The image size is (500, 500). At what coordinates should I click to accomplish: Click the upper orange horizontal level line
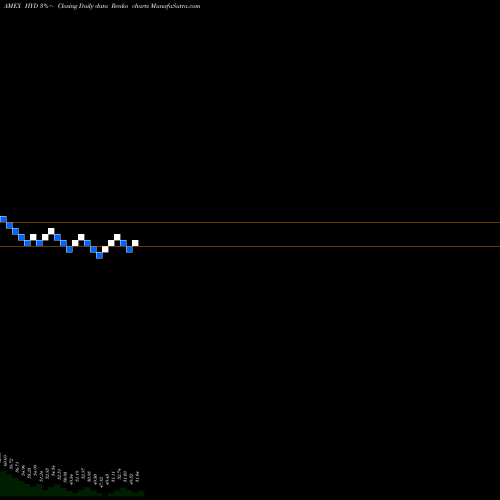[250, 222]
